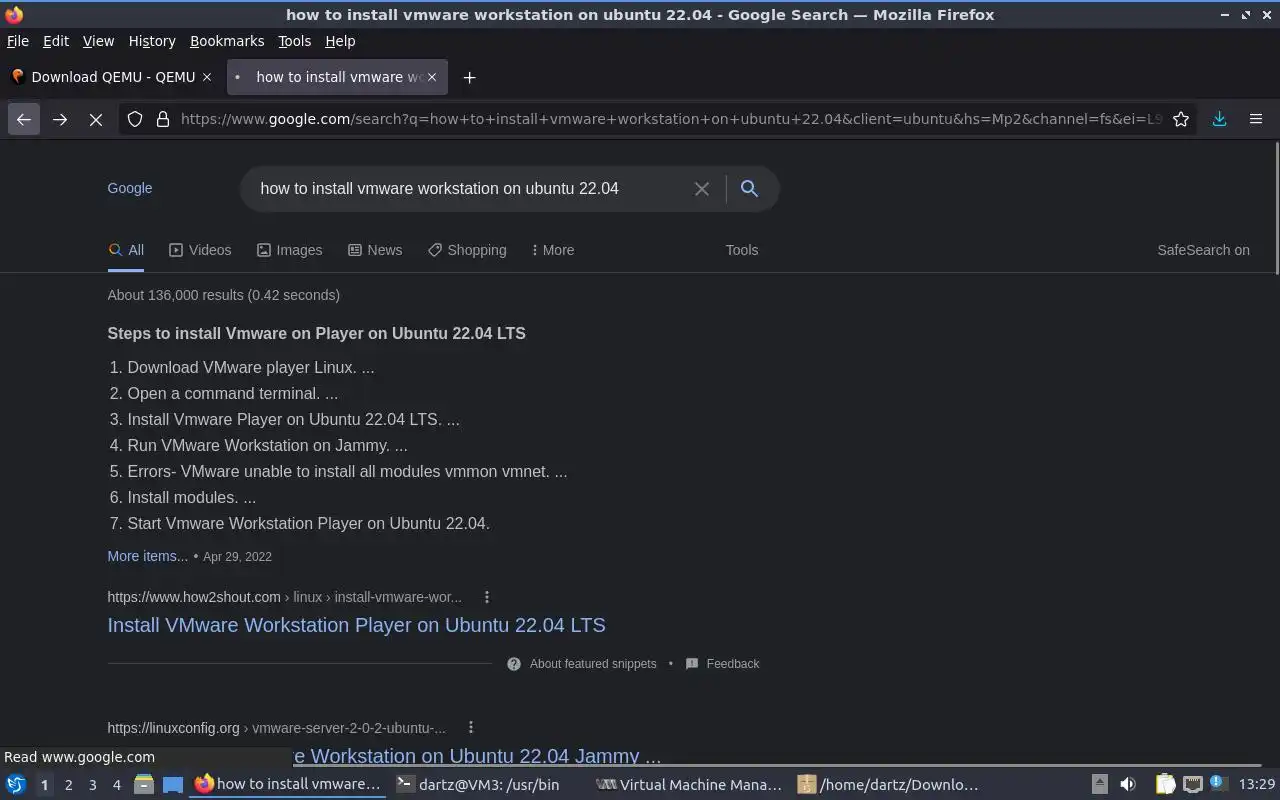Select snippet heading Steps to install Vmware

point(316,333)
